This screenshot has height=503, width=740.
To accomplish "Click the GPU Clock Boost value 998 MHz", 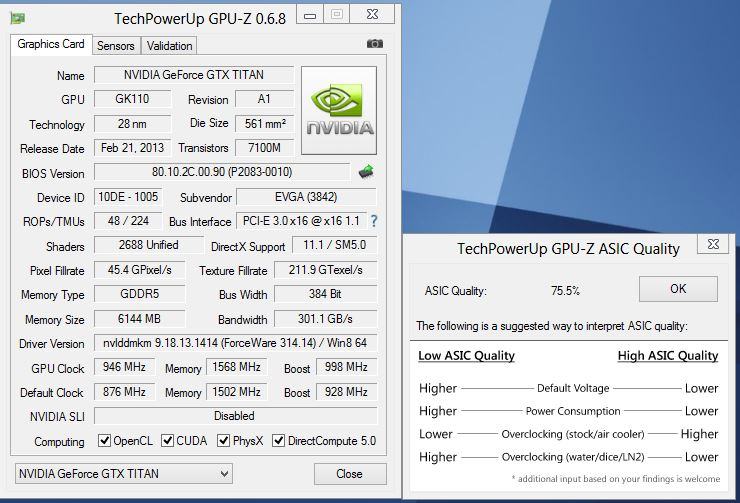I will [x=346, y=367].
